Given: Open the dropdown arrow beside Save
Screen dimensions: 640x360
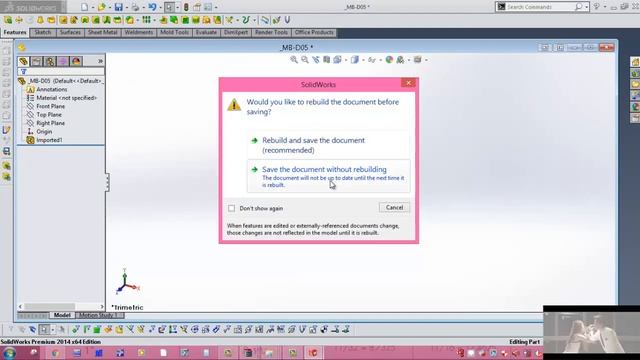Looking at the screenshot, I should click(127, 7).
